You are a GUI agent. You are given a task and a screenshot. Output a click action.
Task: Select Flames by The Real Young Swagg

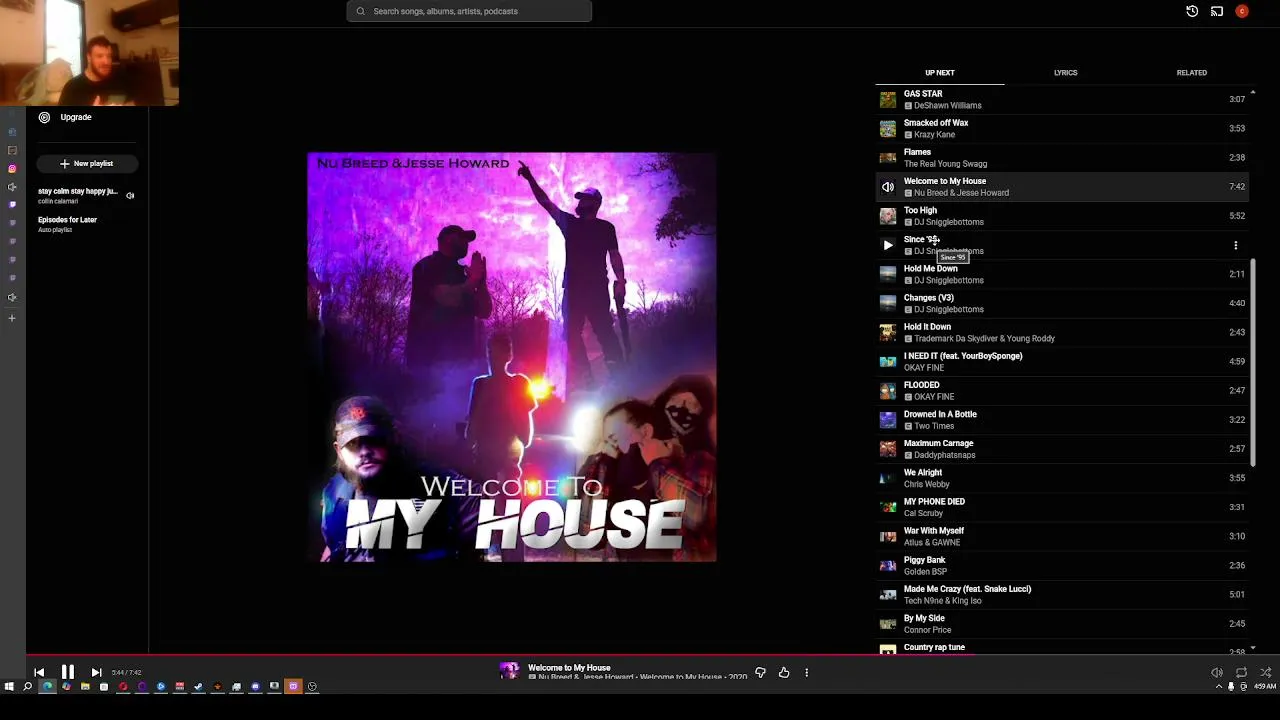tap(1062, 157)
